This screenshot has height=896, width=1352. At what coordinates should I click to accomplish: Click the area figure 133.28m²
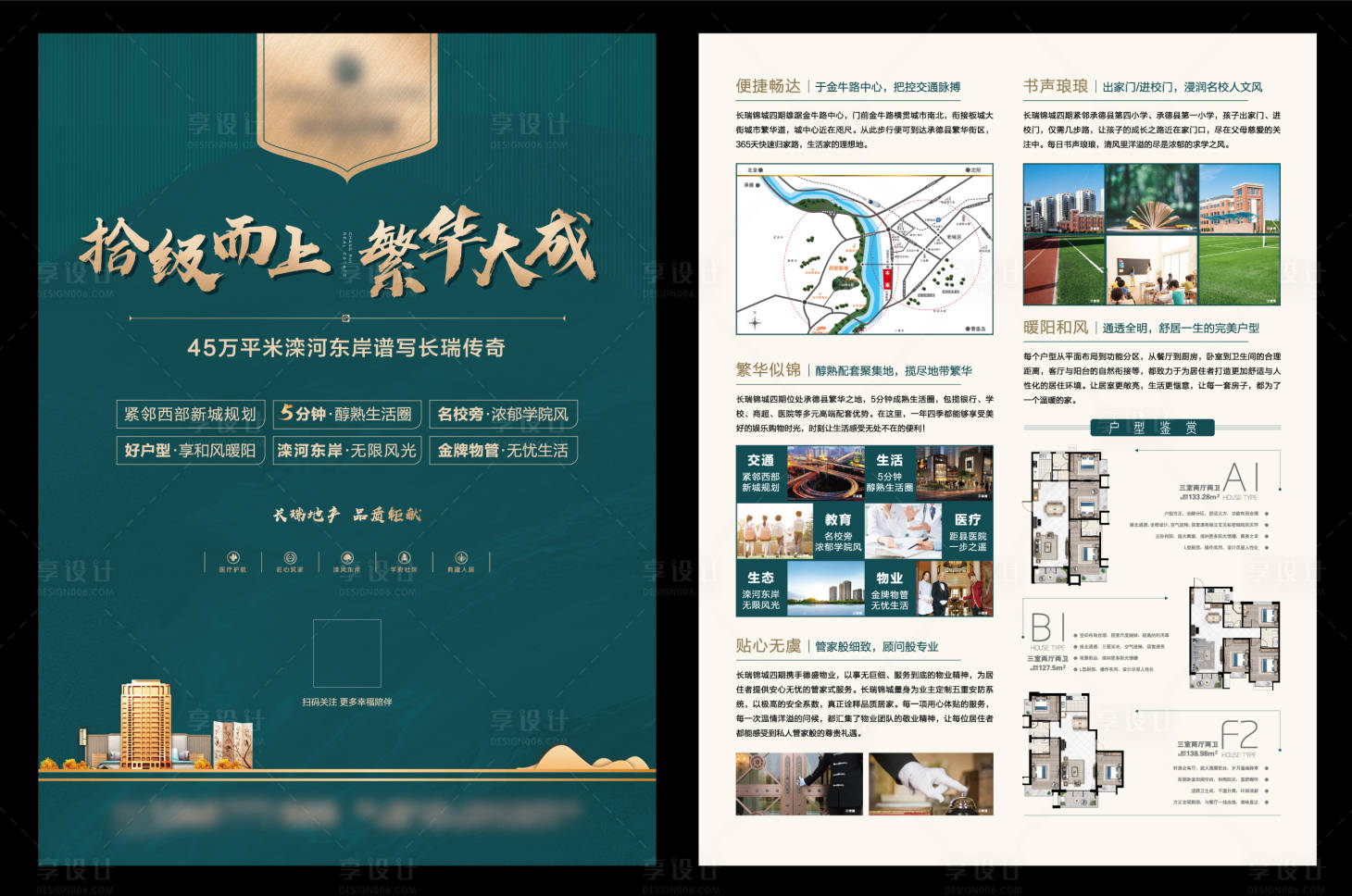(x=1203, y=497)
